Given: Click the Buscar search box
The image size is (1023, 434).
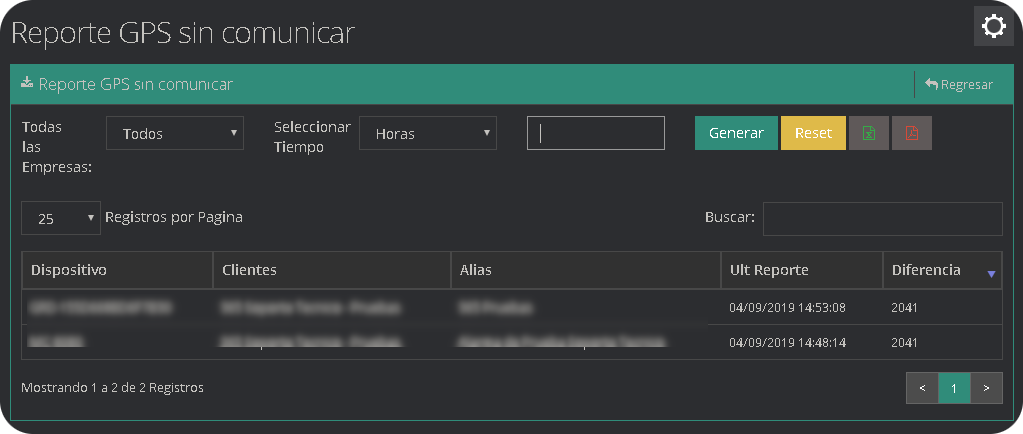Looking at the screenshot, I should (882, 218).
